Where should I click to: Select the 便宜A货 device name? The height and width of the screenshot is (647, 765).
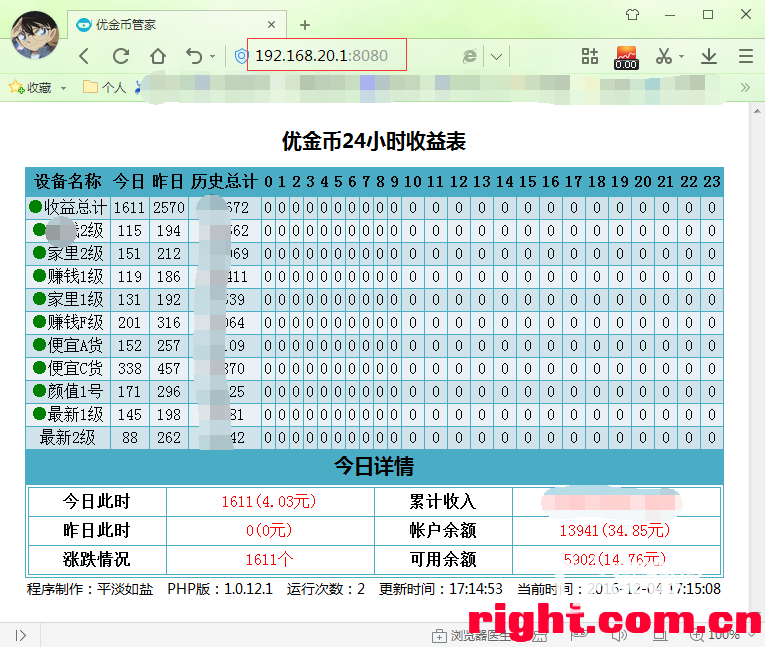(x=76, y=345)
